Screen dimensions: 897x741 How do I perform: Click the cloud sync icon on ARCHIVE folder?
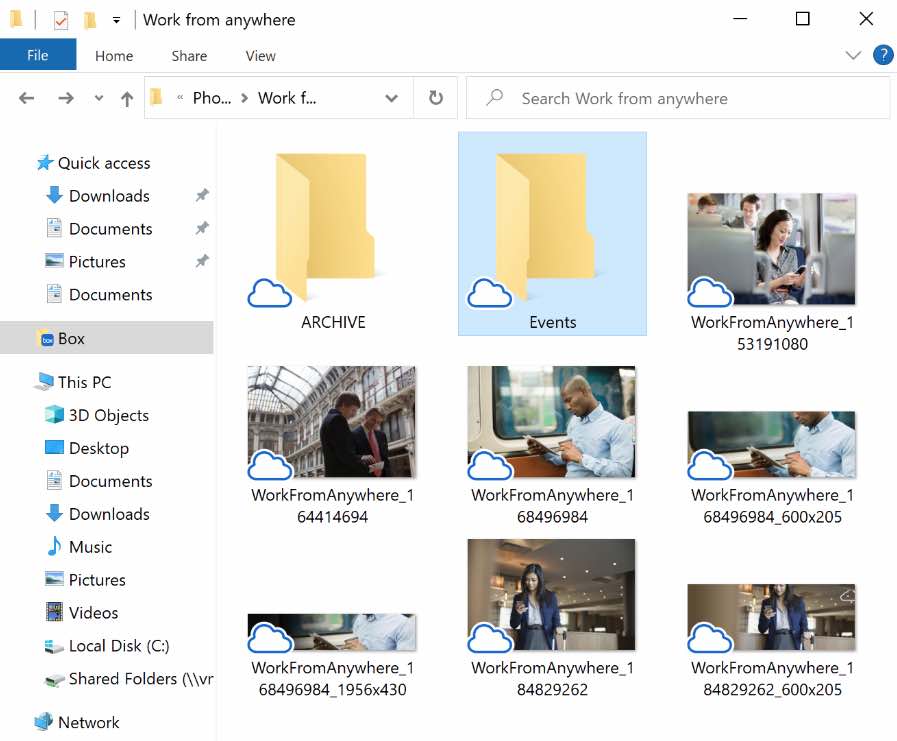click(x=269, y=294)
